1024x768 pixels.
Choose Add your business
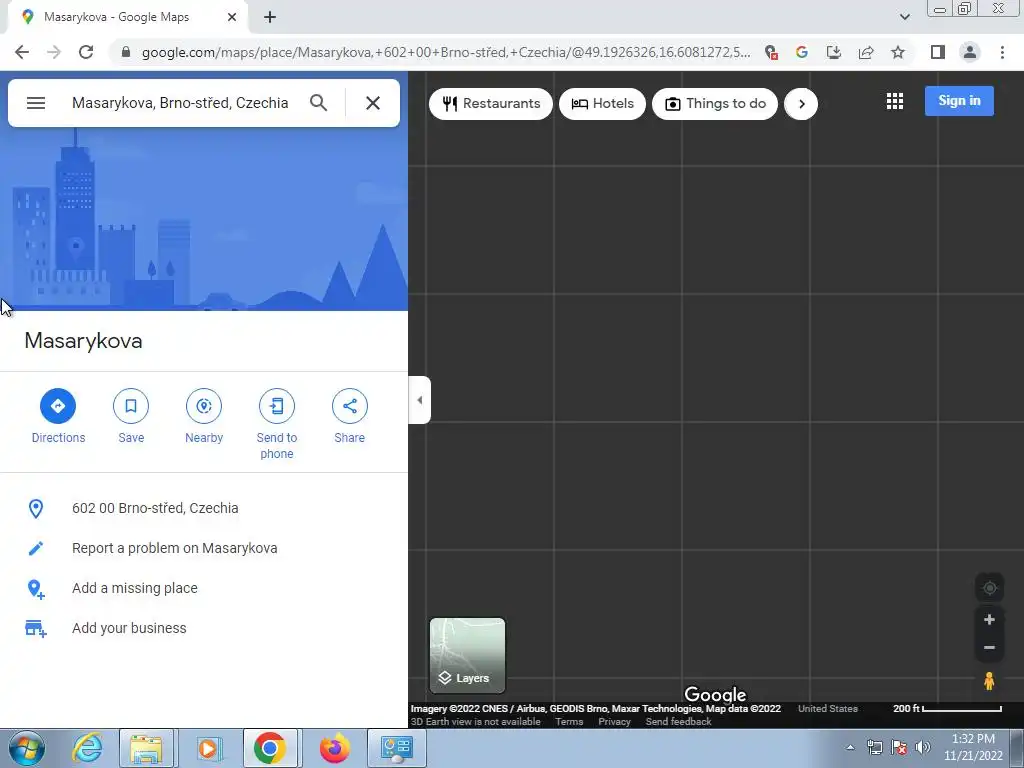click(x=129, y=628)
